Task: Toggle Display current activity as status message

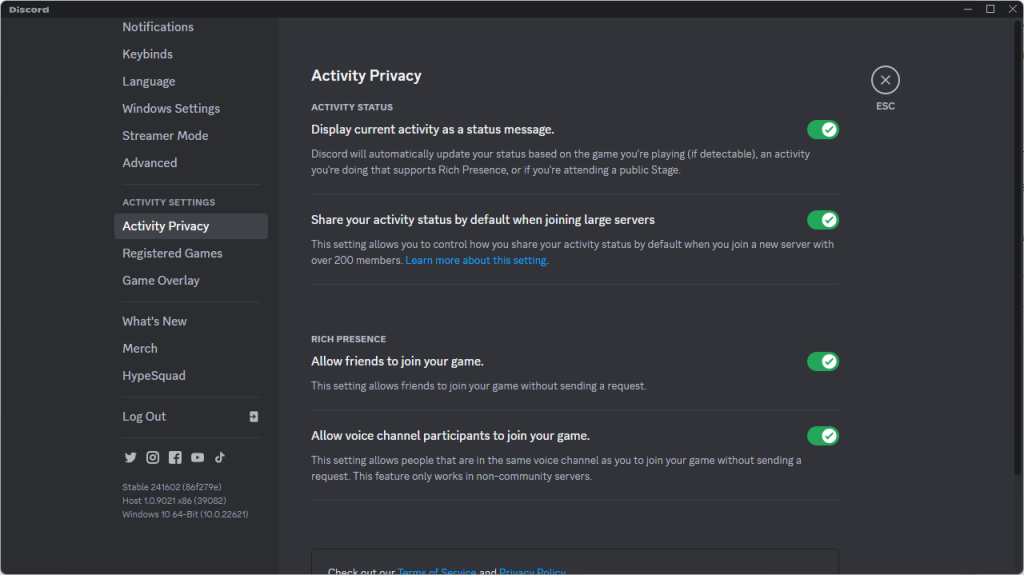Action: coord(823,129)
